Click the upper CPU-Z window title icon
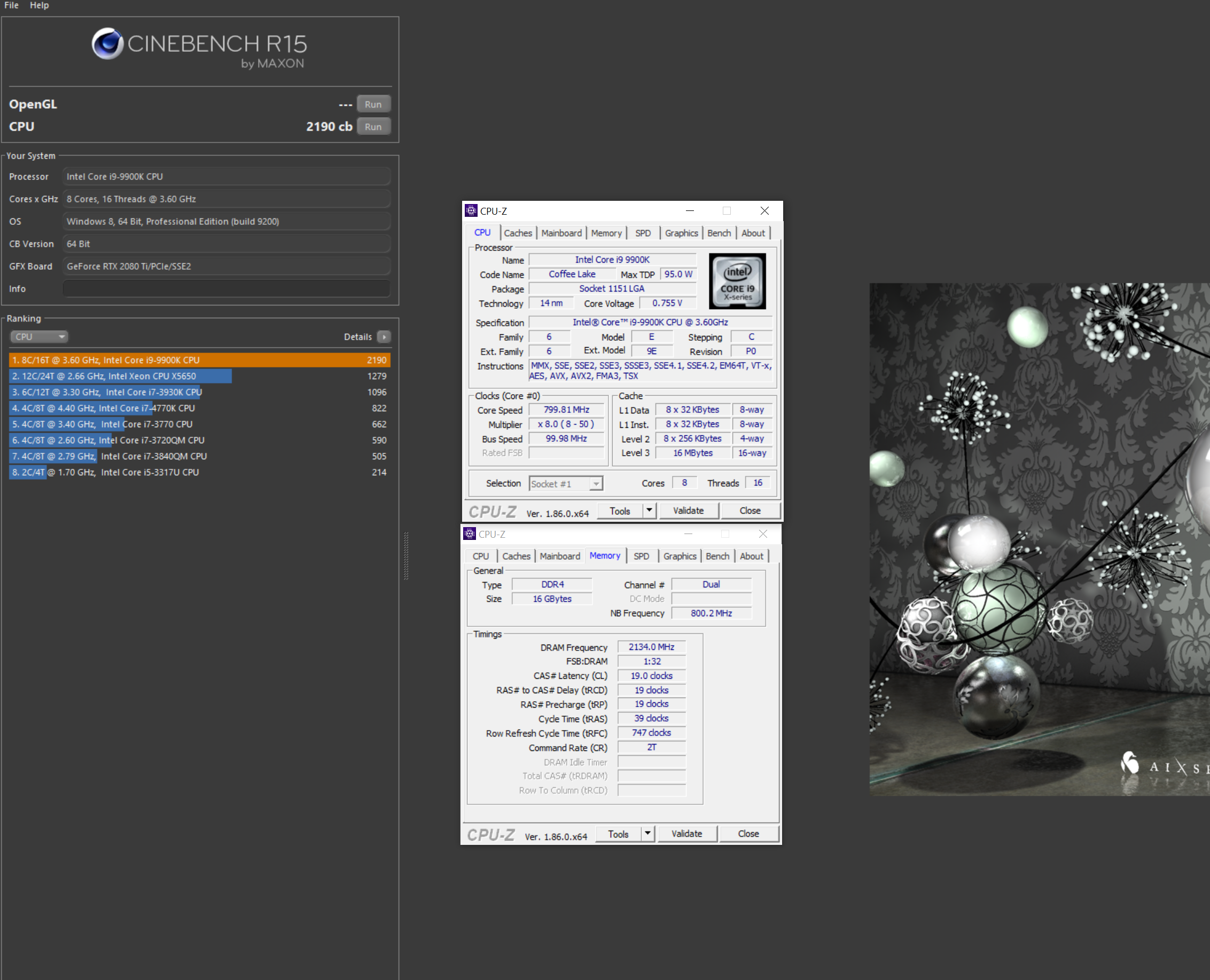This screenshot has height=980, width=1210. pyautogui.click(x=471, y=210)
